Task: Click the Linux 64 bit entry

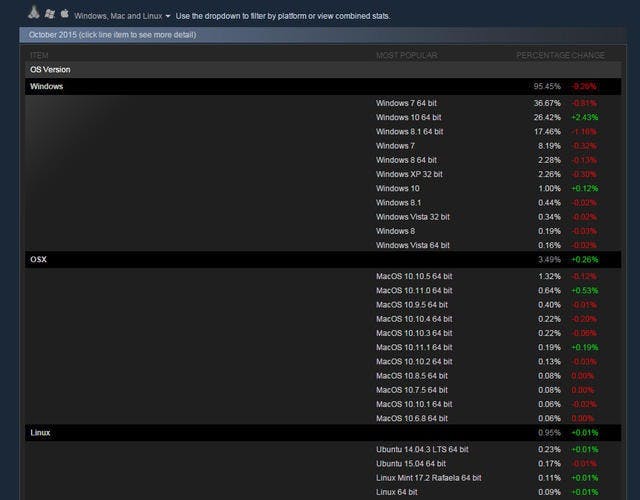Action: (x=396, y=492)
